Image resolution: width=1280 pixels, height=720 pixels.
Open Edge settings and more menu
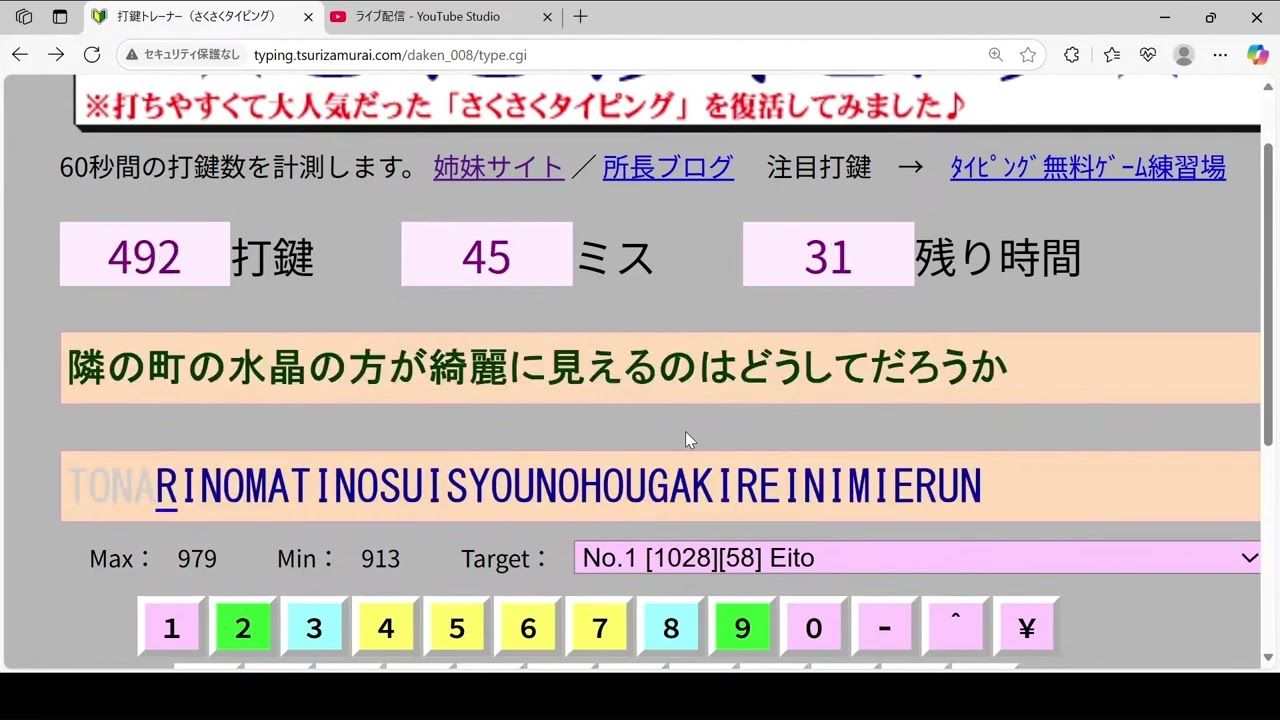click(1220, 55)
